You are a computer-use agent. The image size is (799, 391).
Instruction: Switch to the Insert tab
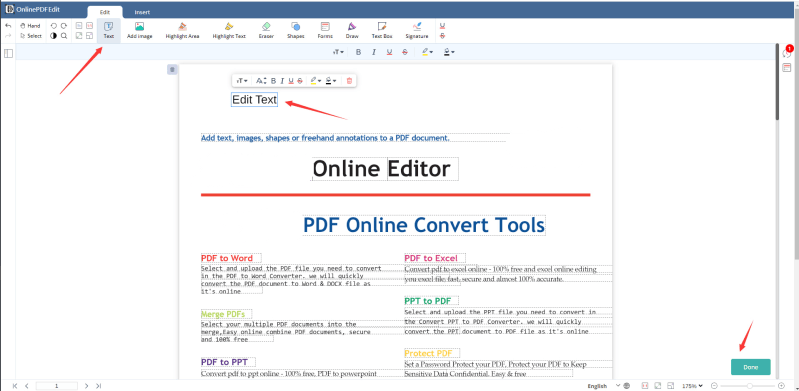pyautogui.click(x=142, y=12)
